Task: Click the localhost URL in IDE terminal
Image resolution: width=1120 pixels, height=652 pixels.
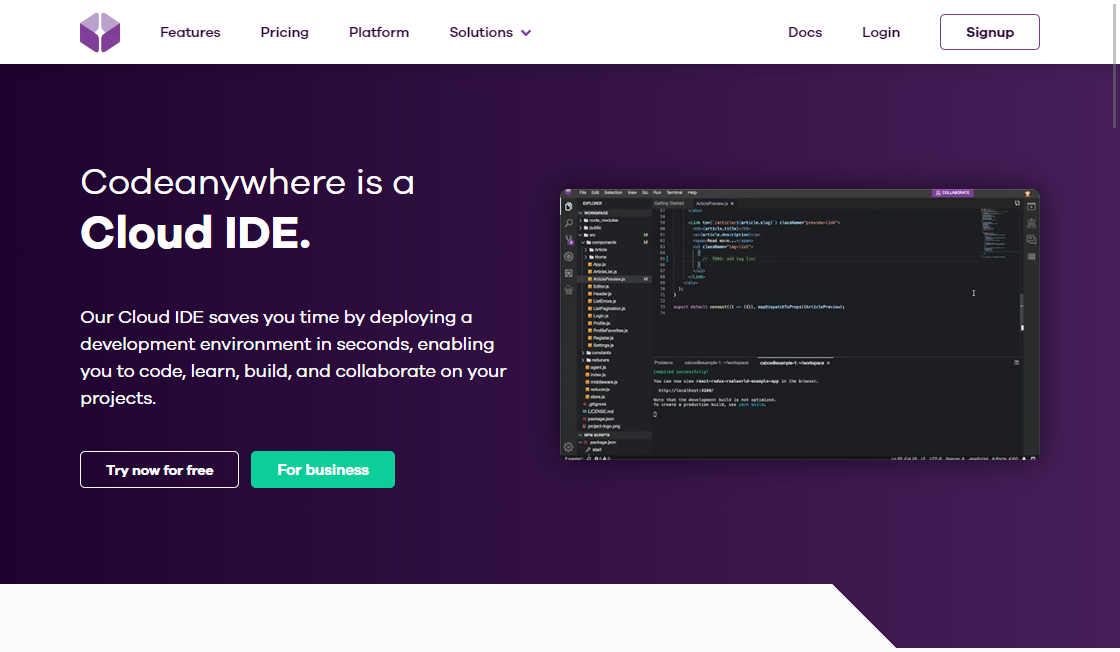Action: click(x=686, y=391)
